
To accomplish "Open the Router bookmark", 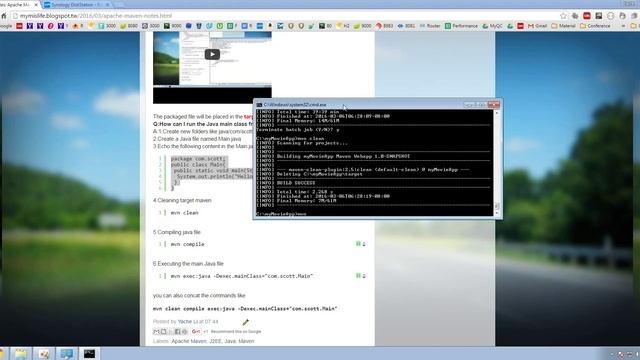I will coord(430,26).
